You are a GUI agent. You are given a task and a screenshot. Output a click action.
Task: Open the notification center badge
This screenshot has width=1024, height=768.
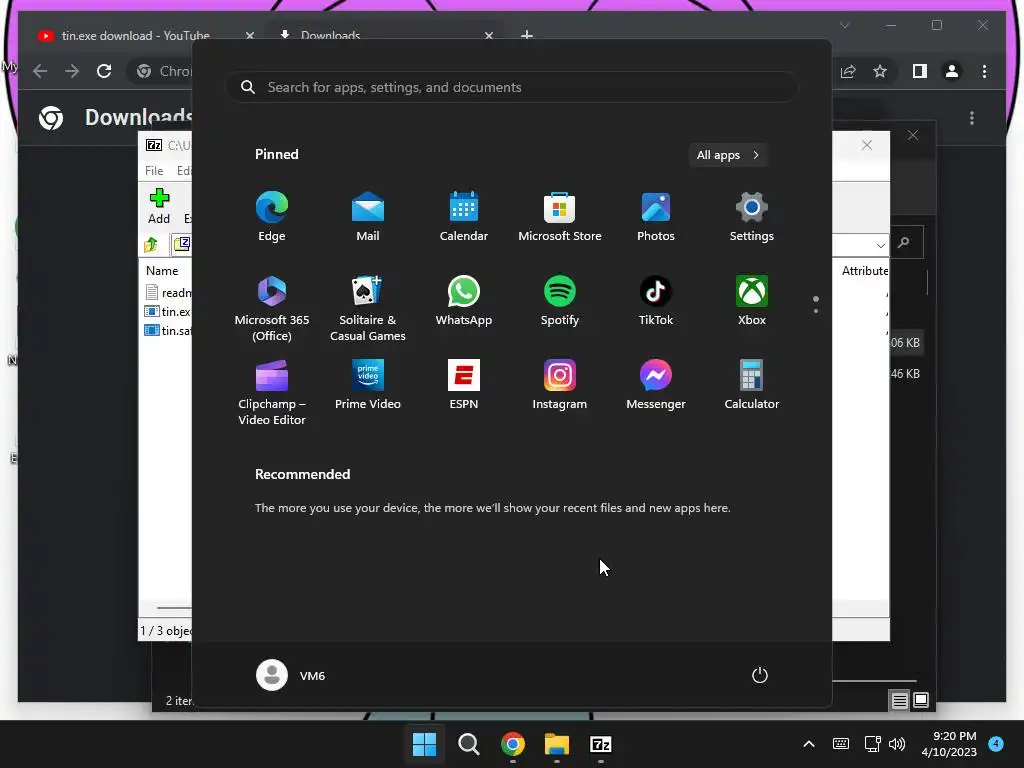[996, 744]
